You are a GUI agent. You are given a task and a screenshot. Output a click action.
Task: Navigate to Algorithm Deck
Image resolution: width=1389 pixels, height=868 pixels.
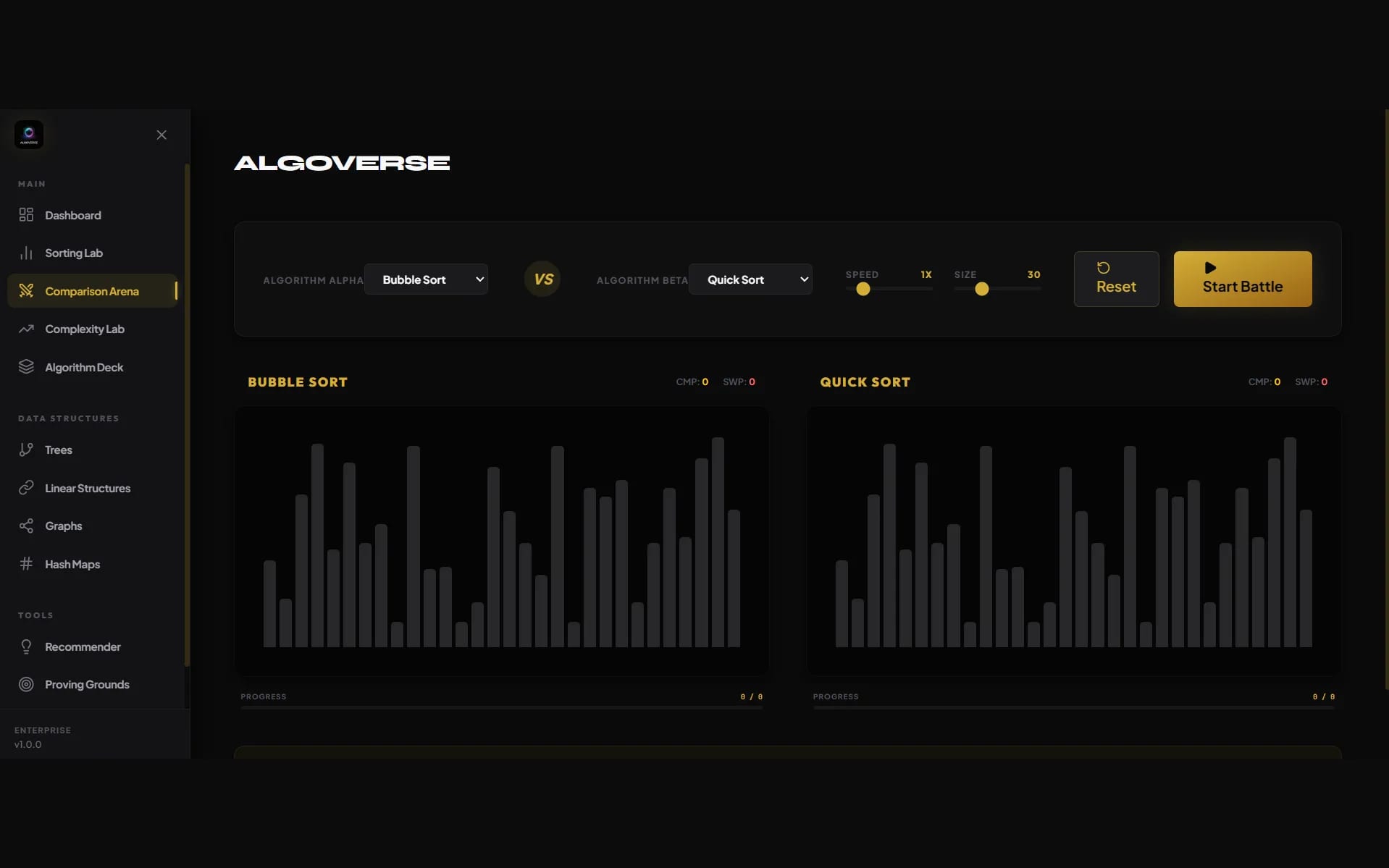click(x=92, y=367)
